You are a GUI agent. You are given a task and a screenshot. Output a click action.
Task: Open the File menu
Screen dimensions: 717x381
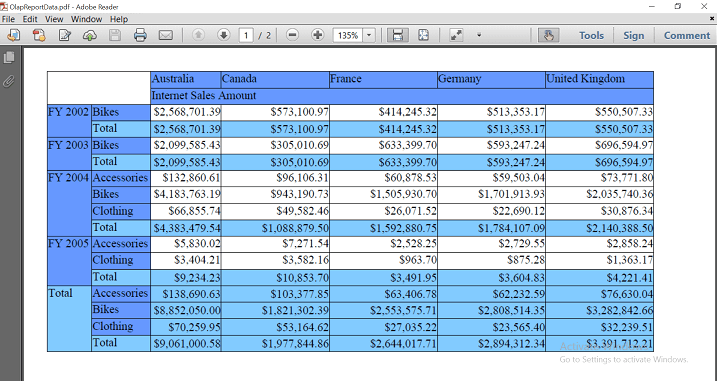pyautogui.click(x=8, y=19)
